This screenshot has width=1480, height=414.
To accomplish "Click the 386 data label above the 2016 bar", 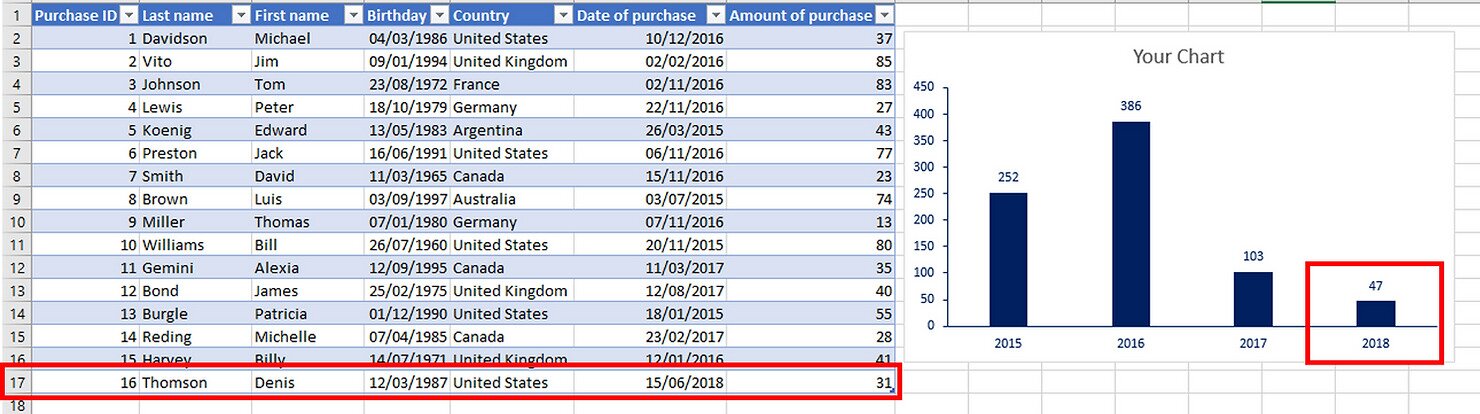I will [x=1130, y=106].
